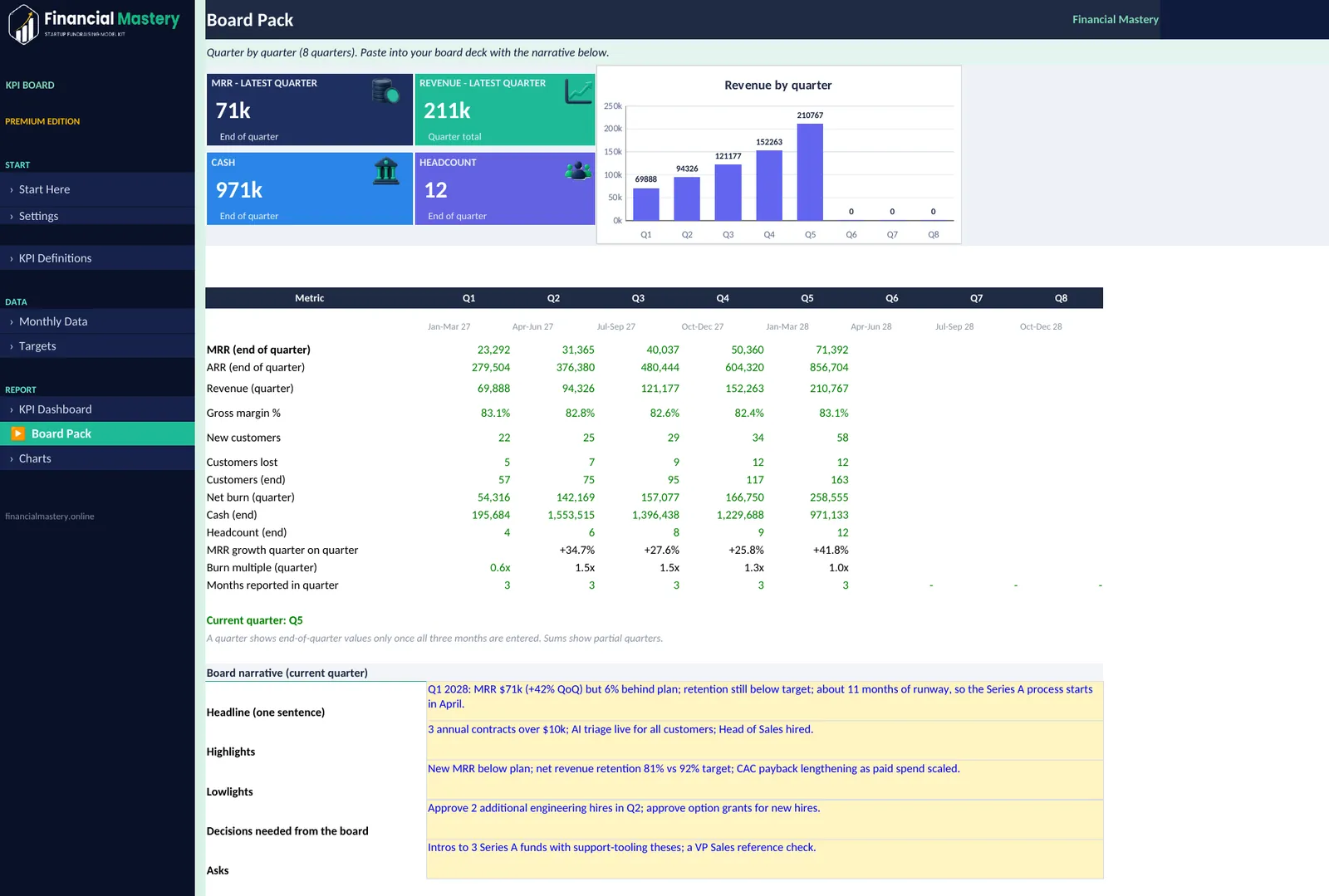Select Q1 gross margin 83.1%
1329x896 pixels.
pos(495,413)
